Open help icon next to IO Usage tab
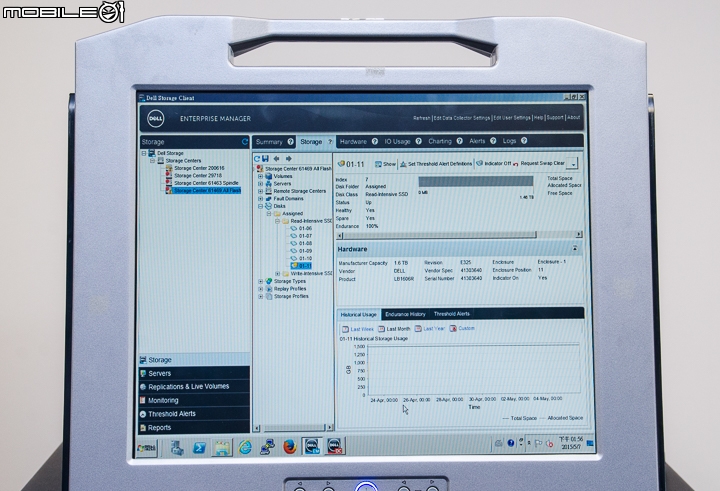 click(x=418, y=141)
